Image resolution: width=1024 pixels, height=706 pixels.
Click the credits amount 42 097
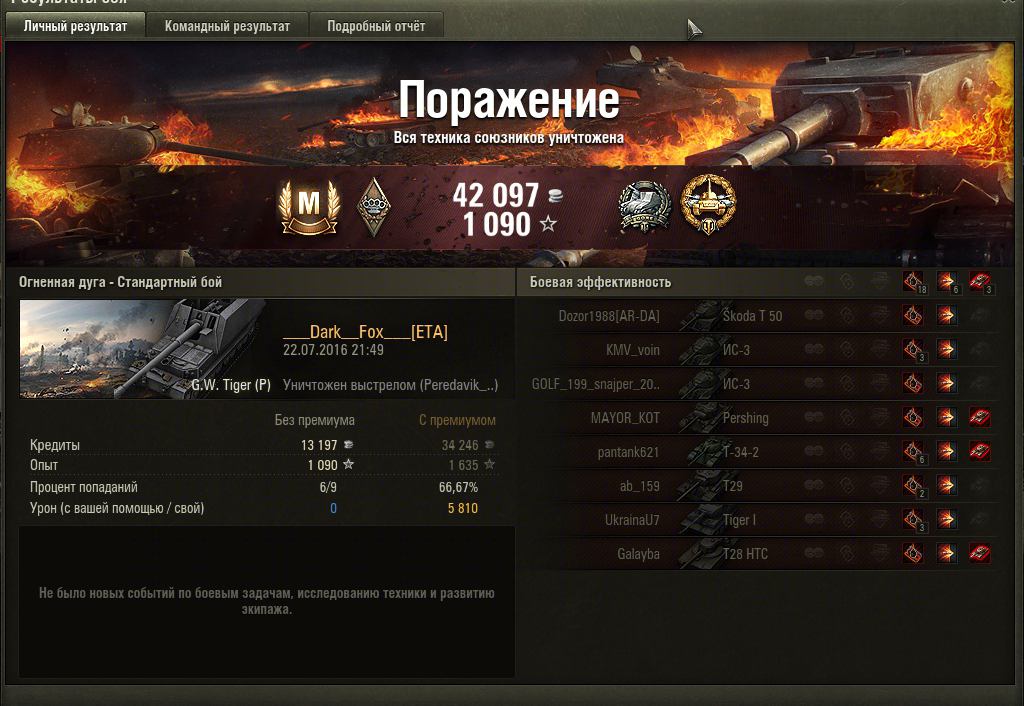[496, 195]
